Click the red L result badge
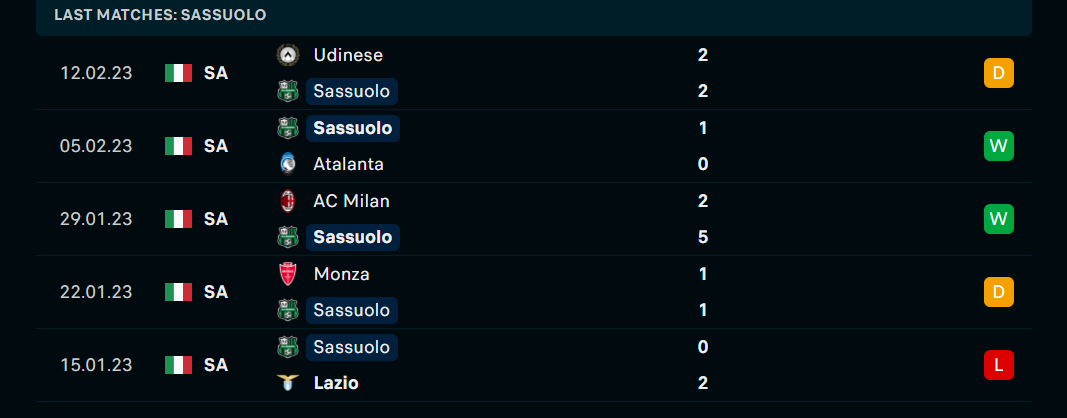This screenshot has width=1067, height=418. pos(998,365)
